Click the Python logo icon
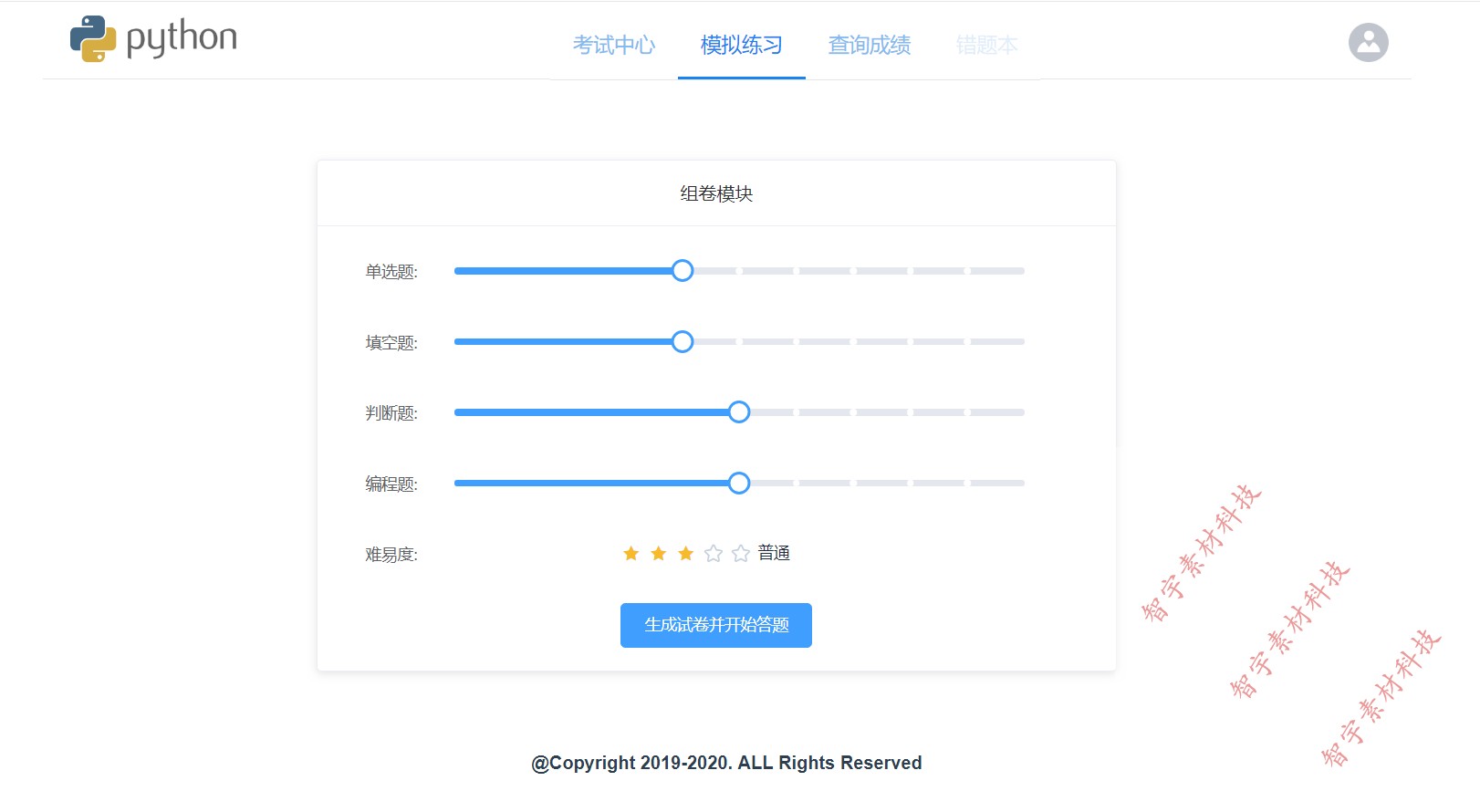1480x812 pixels. point(93,38)
